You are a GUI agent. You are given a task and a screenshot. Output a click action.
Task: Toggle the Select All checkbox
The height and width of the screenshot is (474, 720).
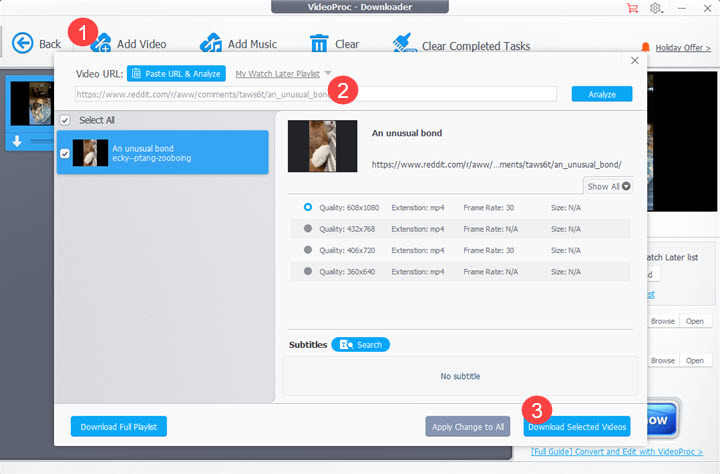(65, 120)
